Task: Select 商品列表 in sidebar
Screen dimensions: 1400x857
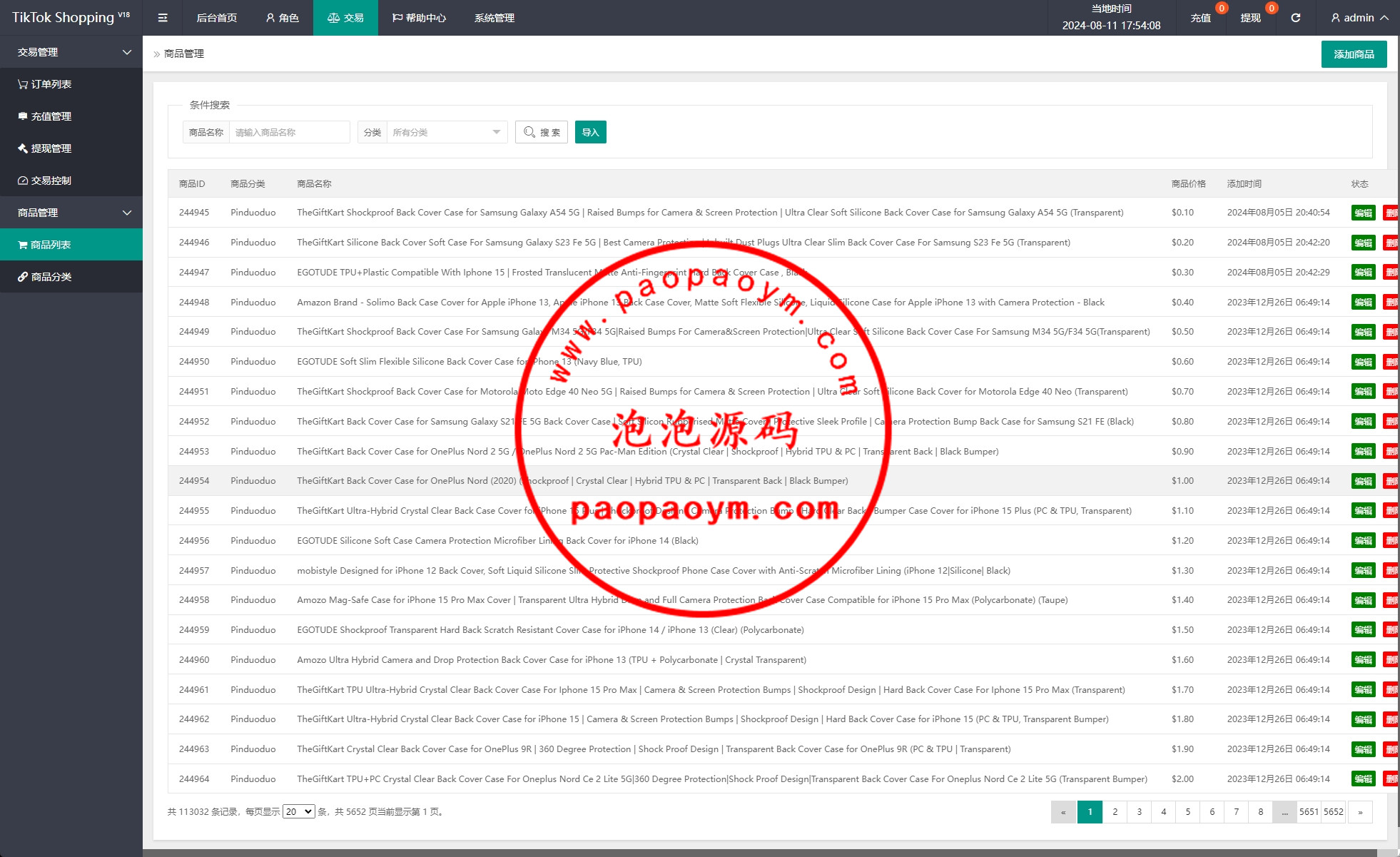Action: coord(71,245)
